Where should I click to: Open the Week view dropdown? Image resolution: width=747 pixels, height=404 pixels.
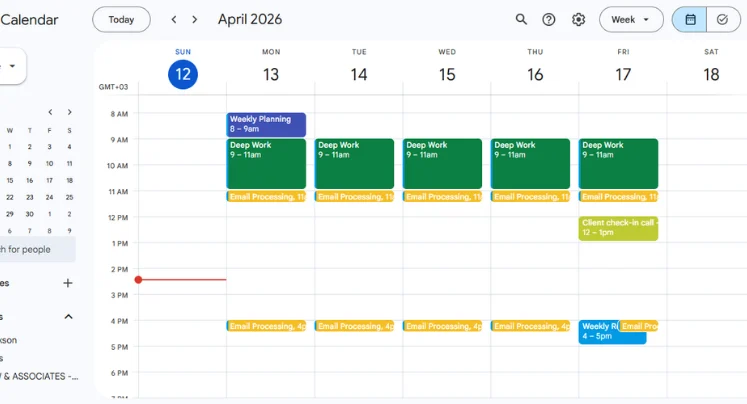pos(631,20)
